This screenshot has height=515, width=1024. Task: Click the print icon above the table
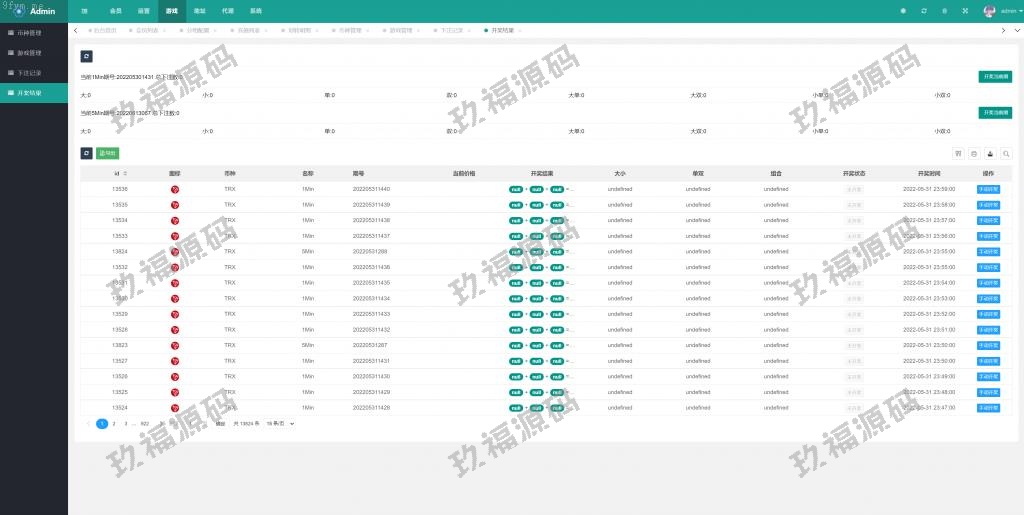pyautogui.click(x=975, y=154)
